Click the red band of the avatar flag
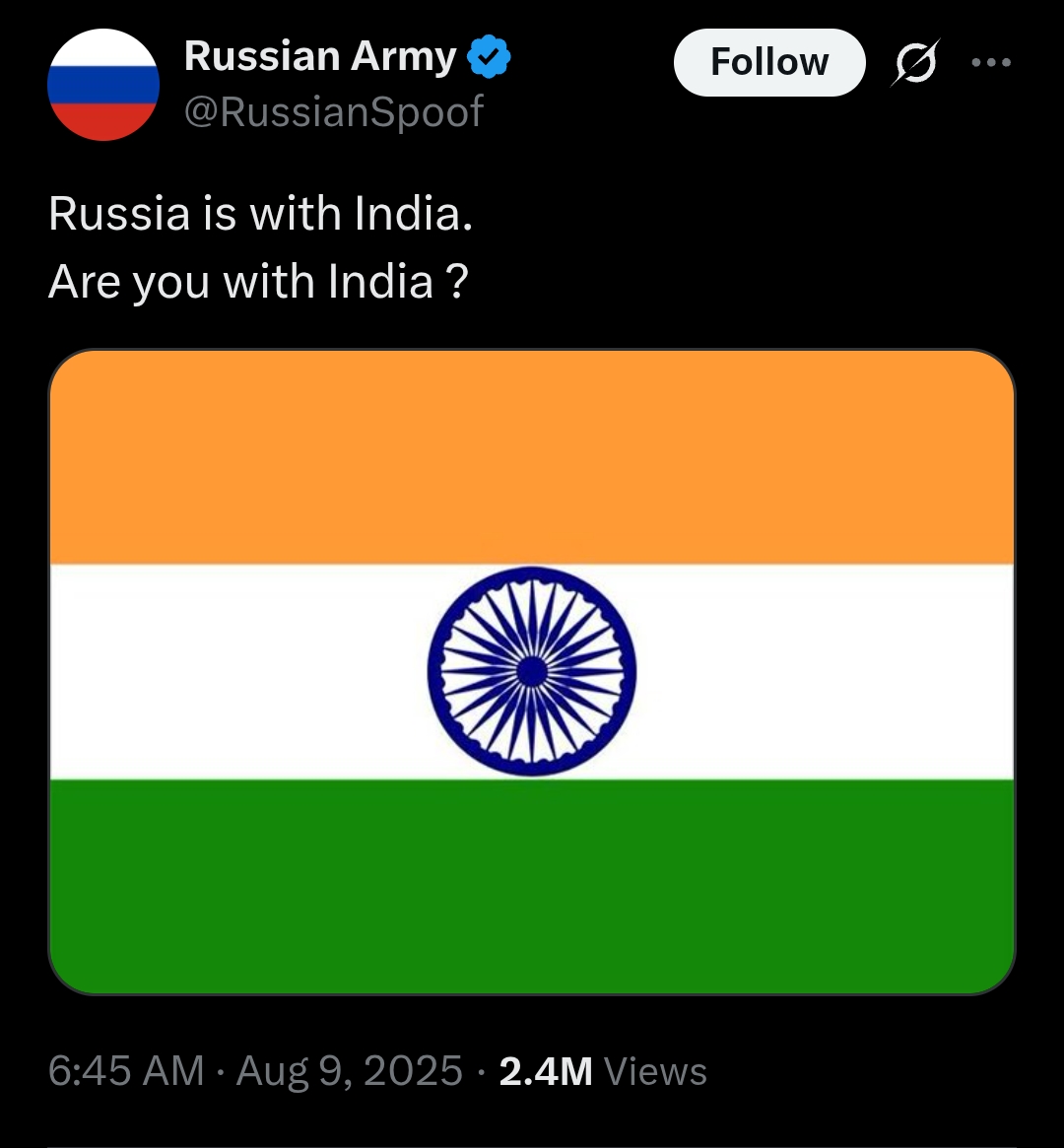Screen dimensions: 1064x1148 click(103, 120)
